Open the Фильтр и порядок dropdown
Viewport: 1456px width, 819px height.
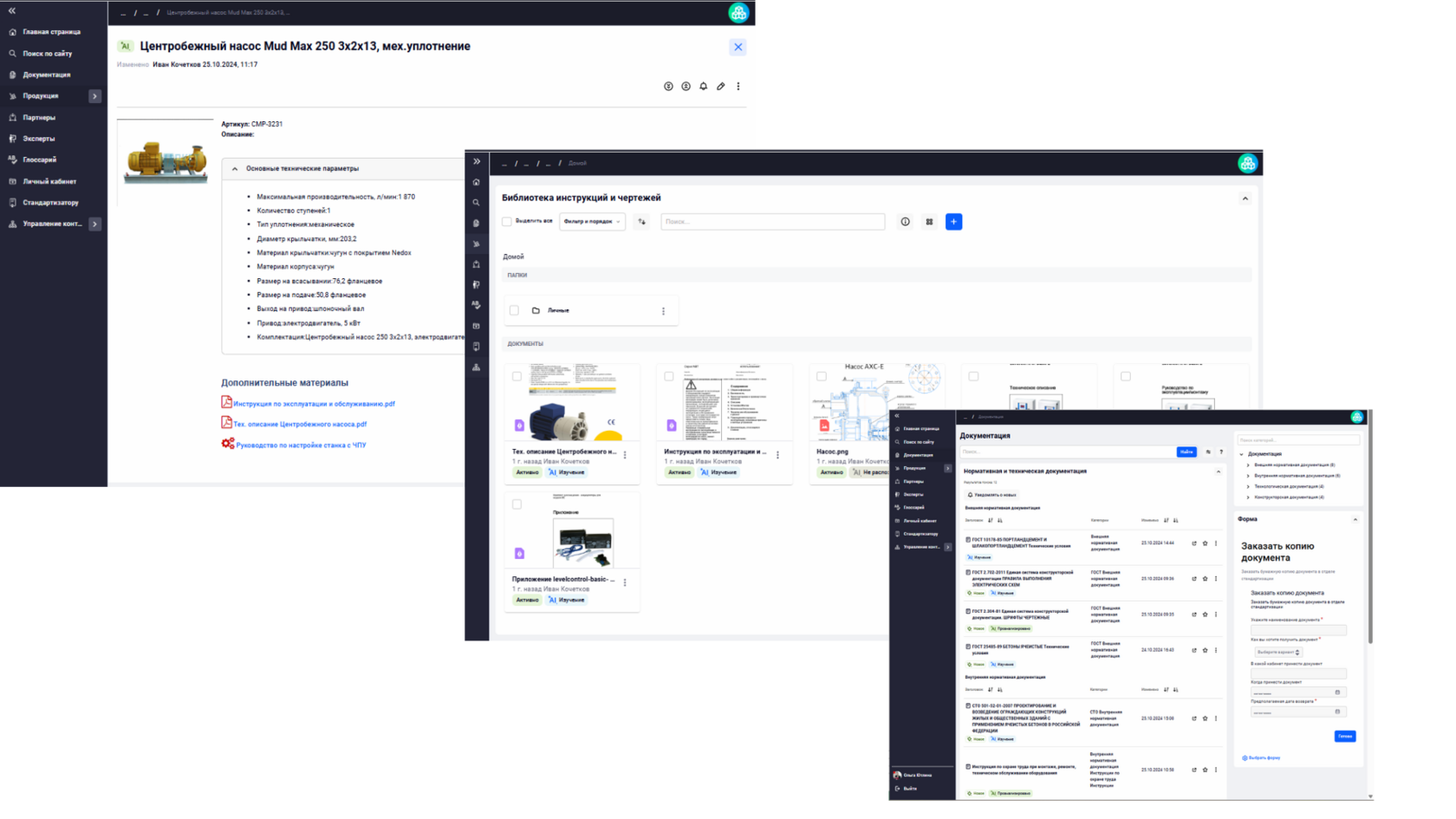coord(592,222)
